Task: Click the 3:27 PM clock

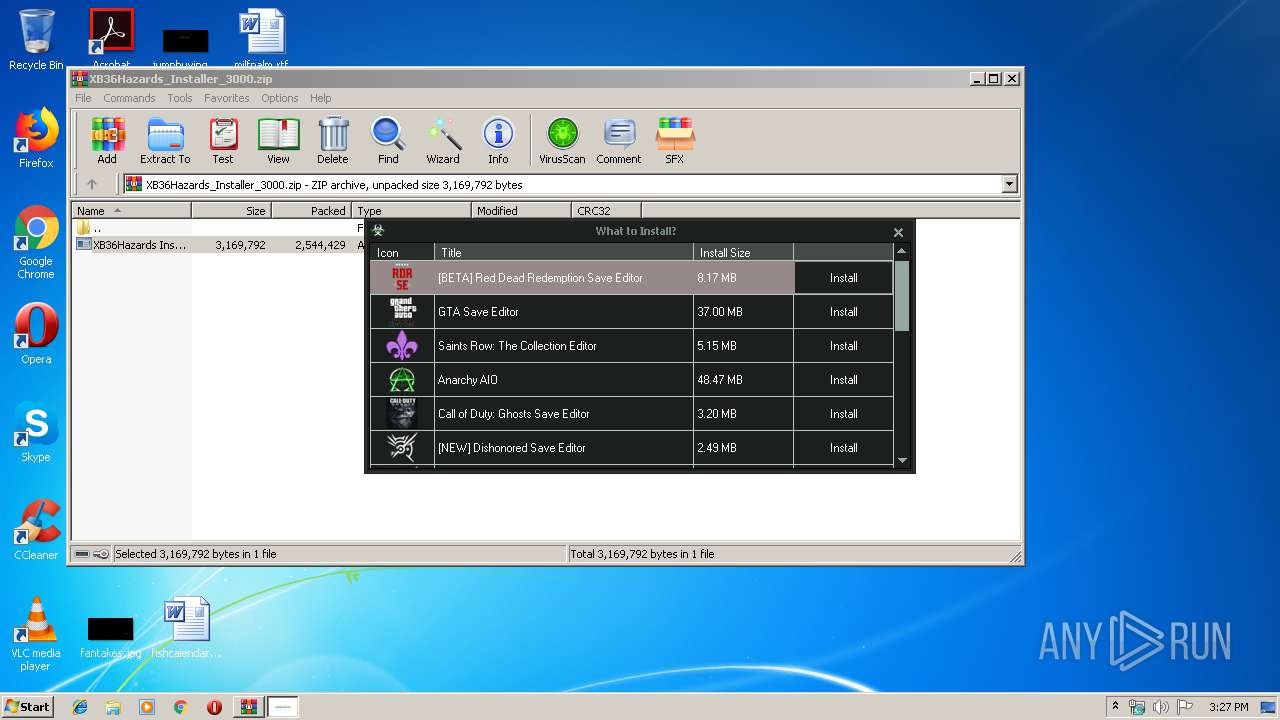Action: pos(1228,707)
